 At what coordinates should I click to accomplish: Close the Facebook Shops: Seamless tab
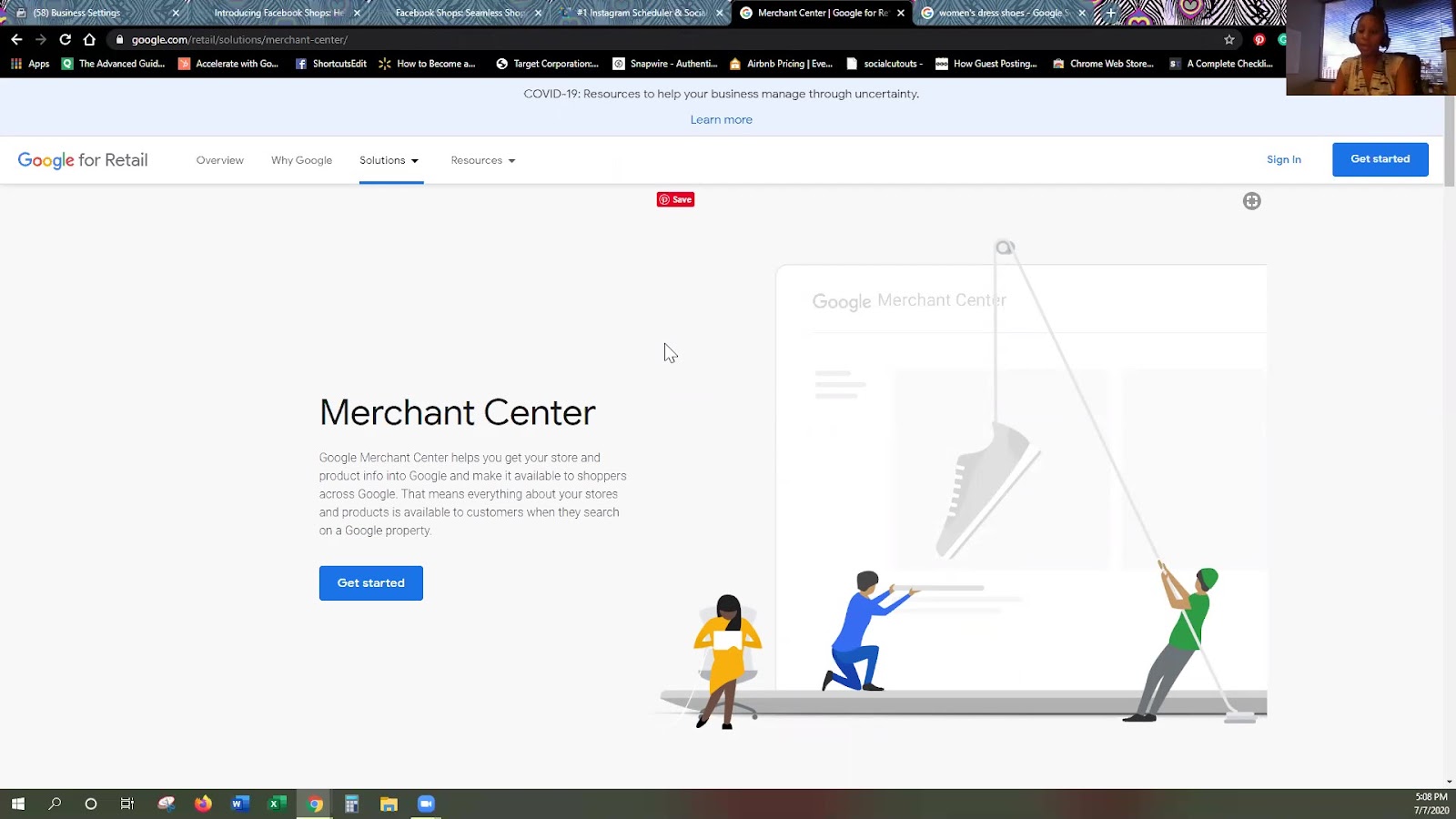coord(538,13)
